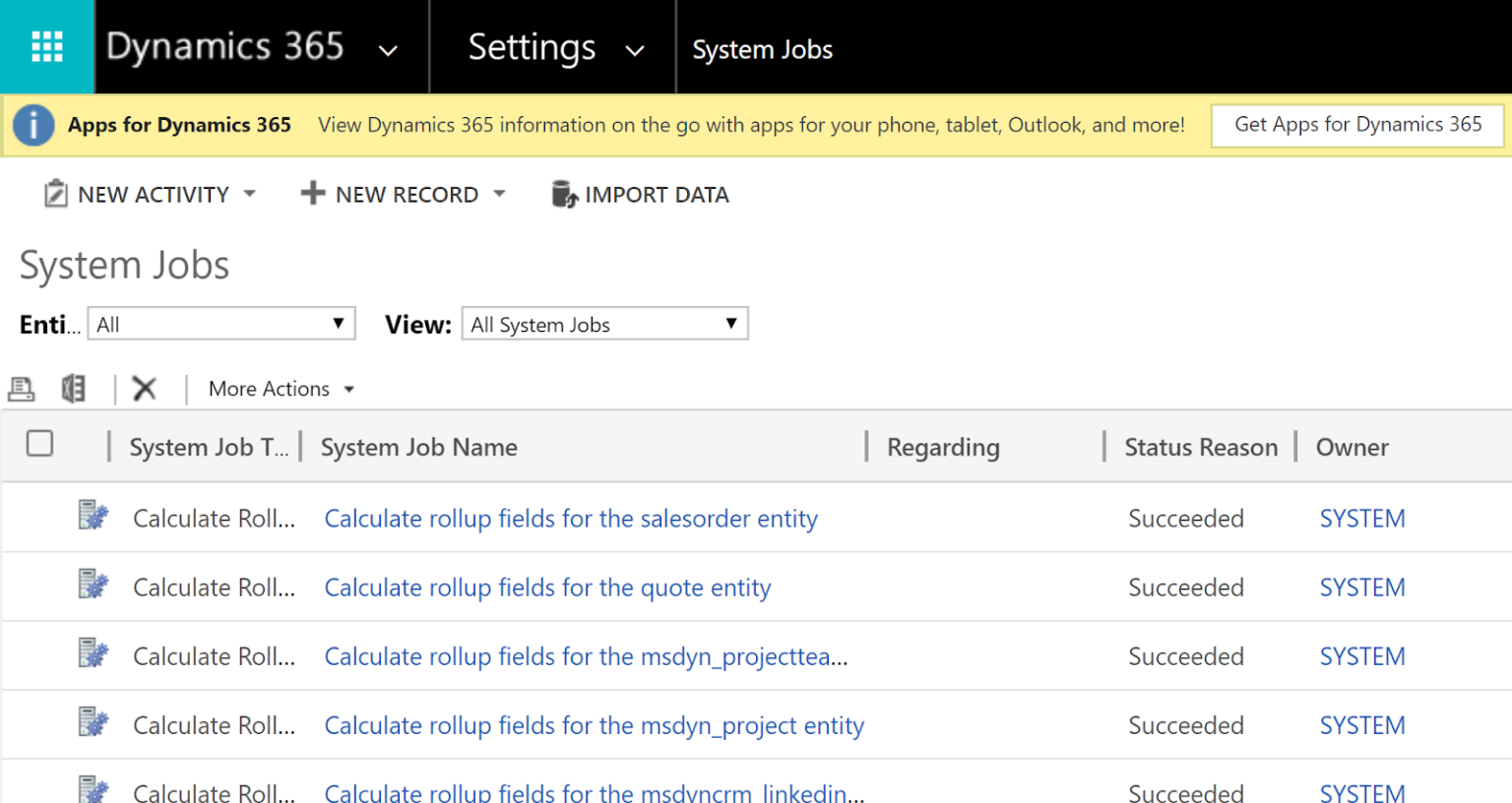Click the Status Reason column header
Image resolution: width=1512 pixels, height=803 pixels.
click(x=1201, y=447)
